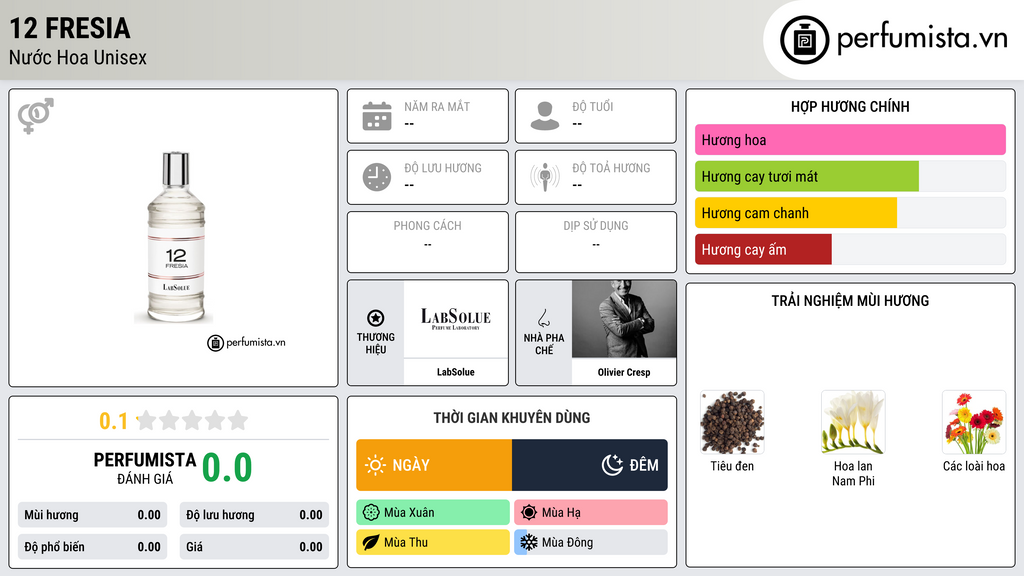The image size is (1024, 576).
Task: Open the 12 Fresia bottle image
Action: click(x=176, y=238)
